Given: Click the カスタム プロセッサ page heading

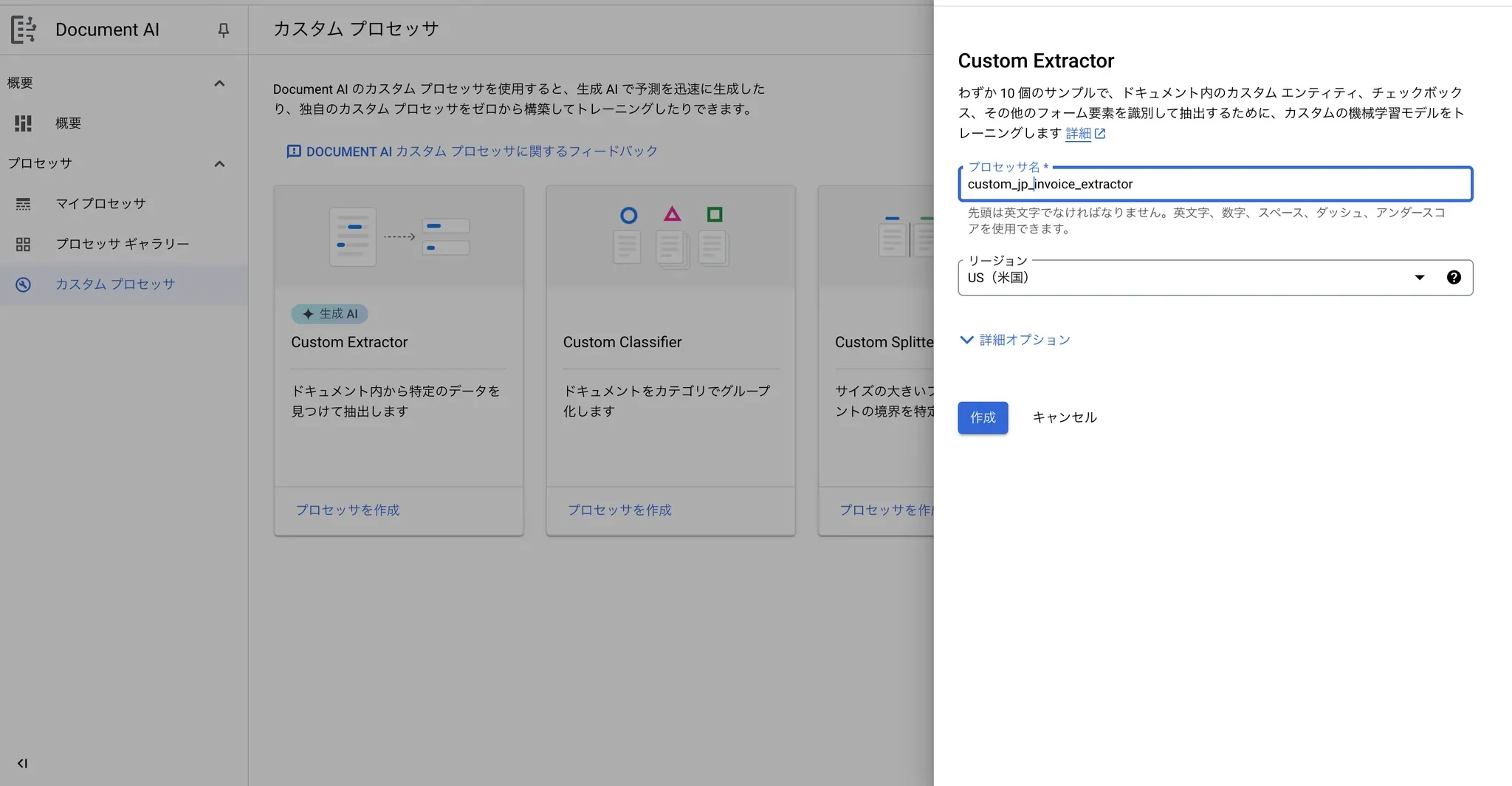Looking at the screenshot, I should [356, 29].
